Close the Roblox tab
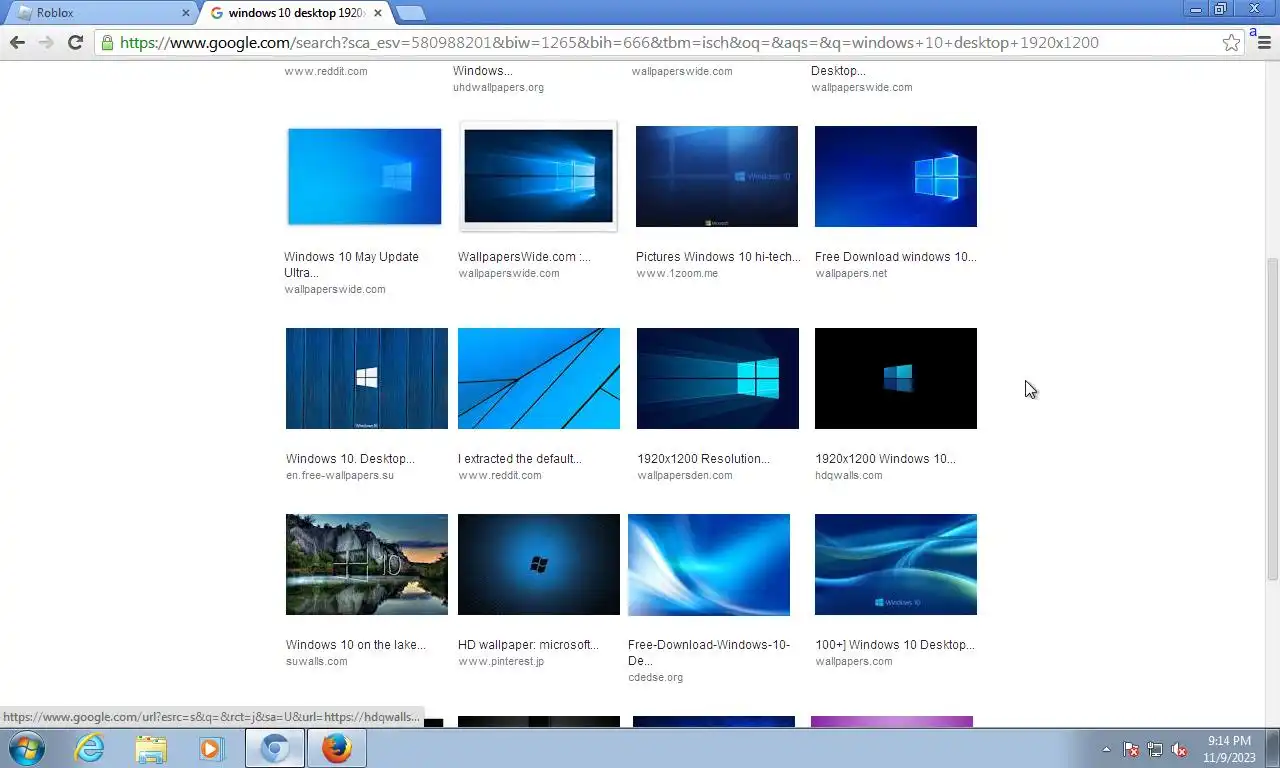The height and width of the screenshot is (768, 1280). (185, 13)
